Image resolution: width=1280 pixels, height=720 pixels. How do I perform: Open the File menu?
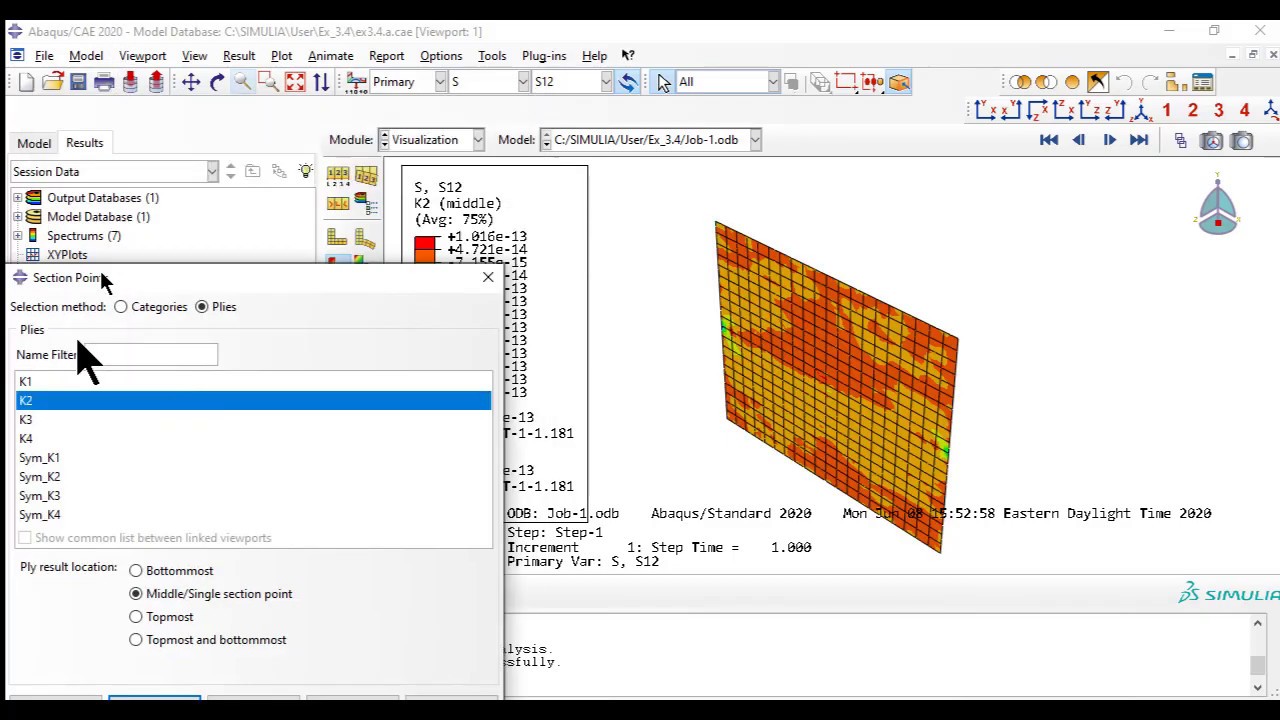[x=44, y=56]
